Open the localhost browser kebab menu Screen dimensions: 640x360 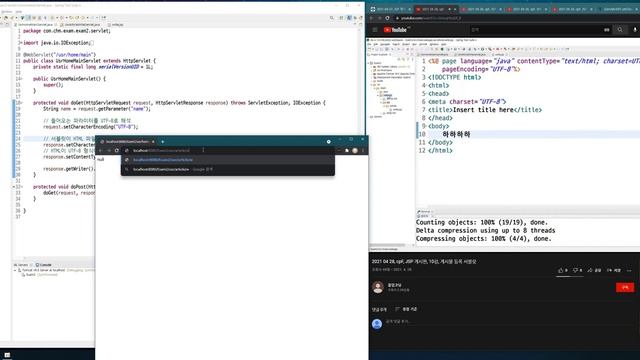tap(363, 151)
